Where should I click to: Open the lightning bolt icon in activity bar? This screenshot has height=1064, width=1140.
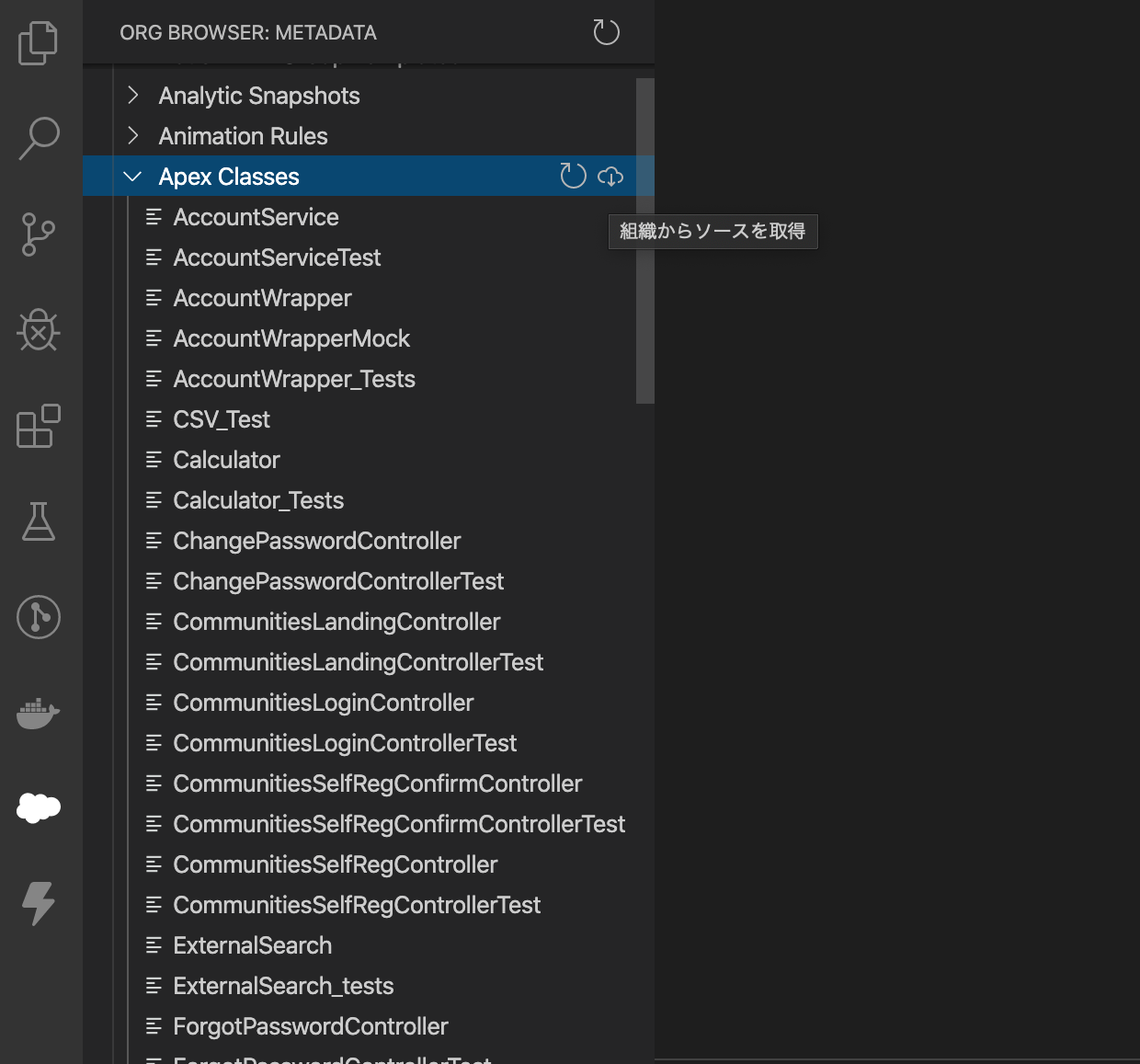pos(39,903)
